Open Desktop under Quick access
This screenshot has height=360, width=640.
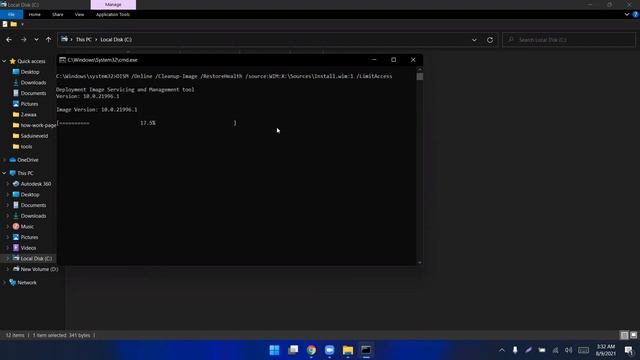[x=30, y=72]
